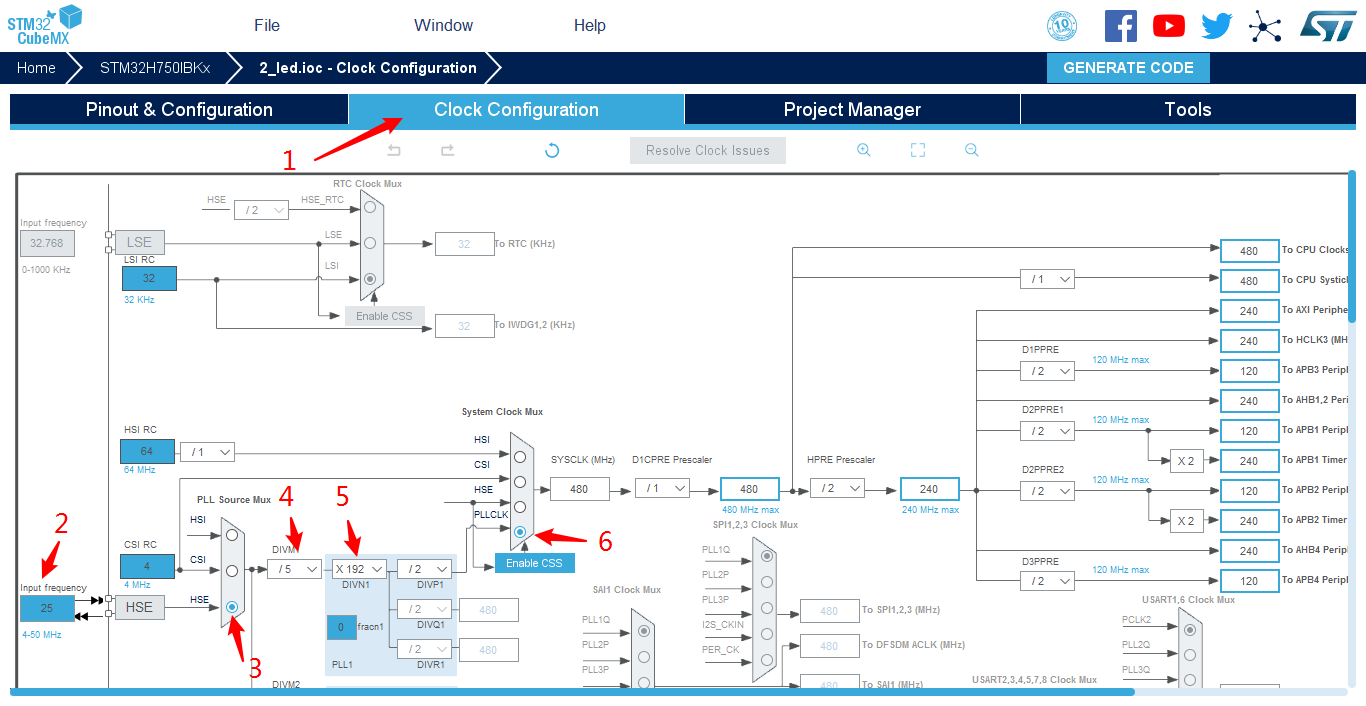Expand the HPRE Prescaler /2 dropdown
The image size is (1366, 706).
837,489
